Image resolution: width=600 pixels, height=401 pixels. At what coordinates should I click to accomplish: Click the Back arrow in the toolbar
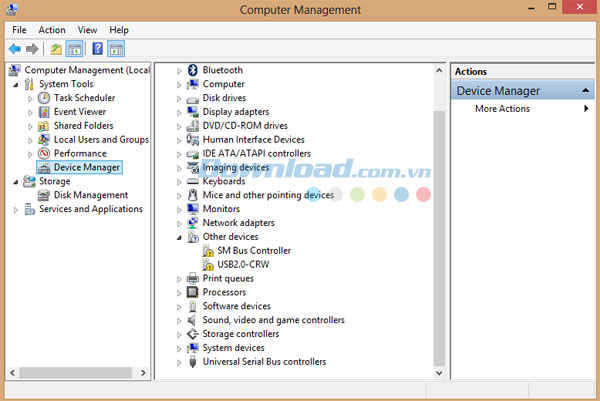point(14,49)
